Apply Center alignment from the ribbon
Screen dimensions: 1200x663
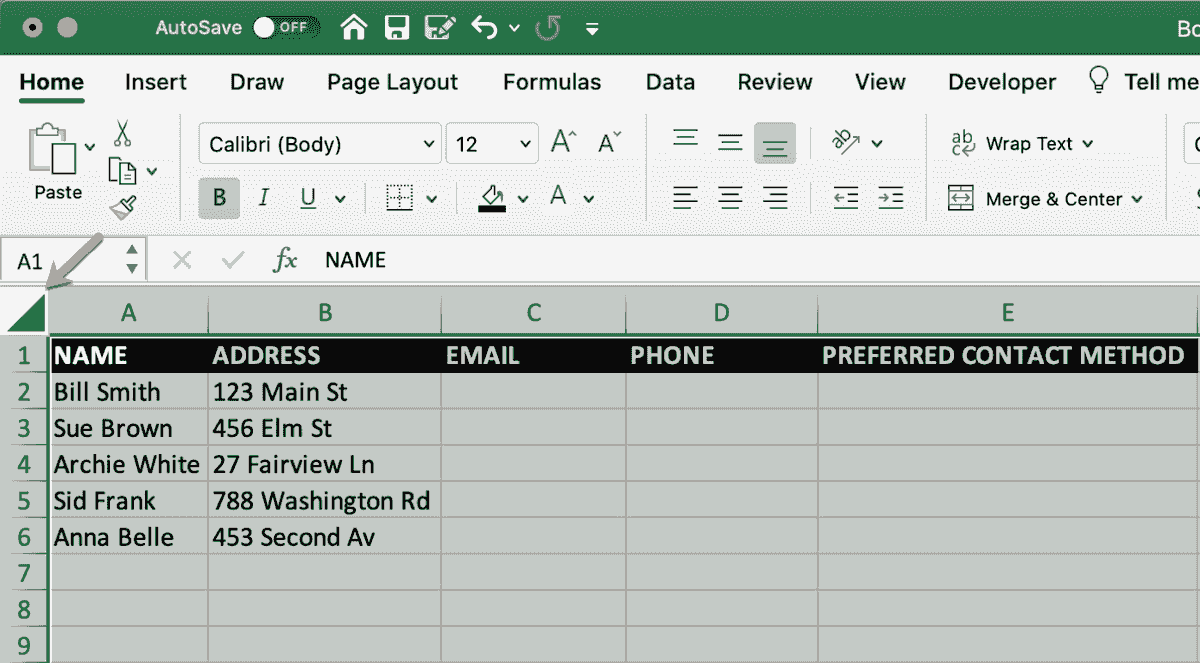point(731,198)
